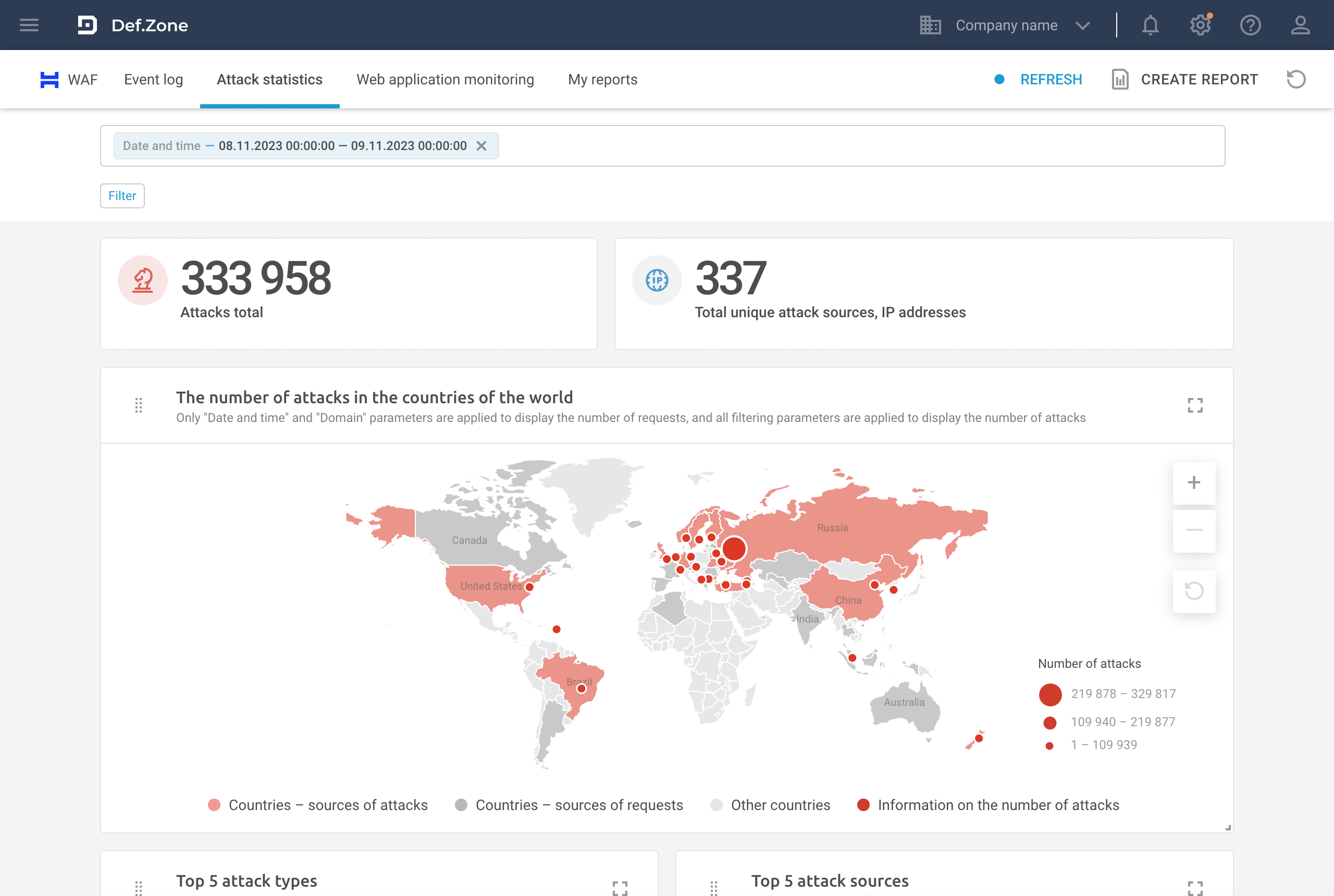This screenshot has width=1334, height=896.
Task: Toggle Countries – sources of attacks legend
Action: [x=318, y=804]
